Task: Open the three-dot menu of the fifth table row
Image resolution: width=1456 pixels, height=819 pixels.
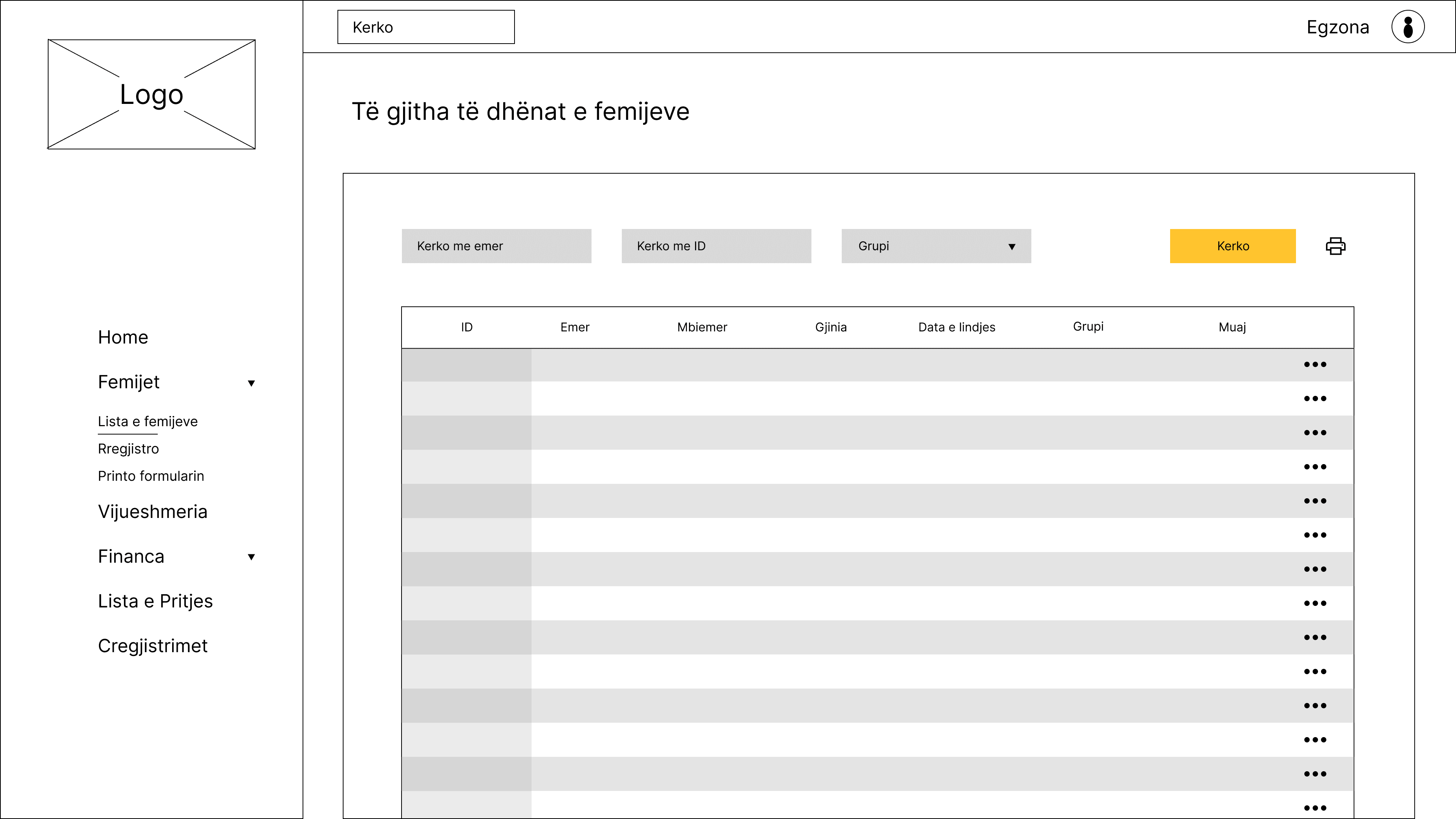Action: tap(1315, 501)
